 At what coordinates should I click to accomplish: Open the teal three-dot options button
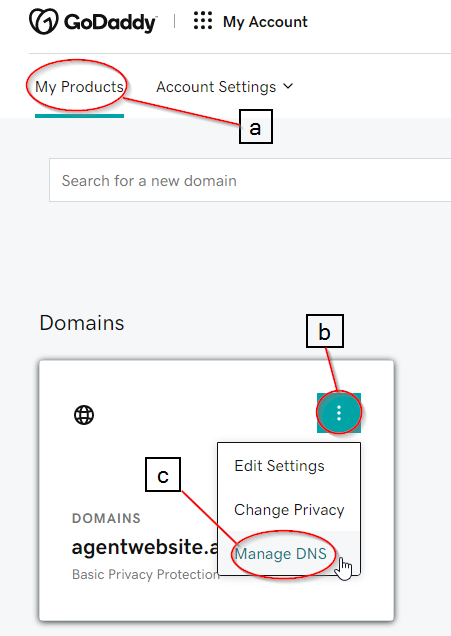(339, 413)
